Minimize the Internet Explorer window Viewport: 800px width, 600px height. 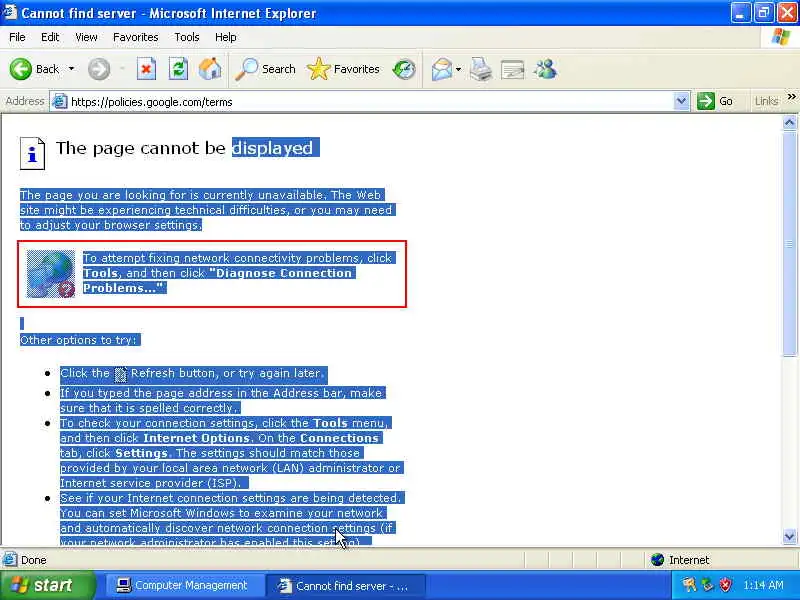click(x=740, y=13)
